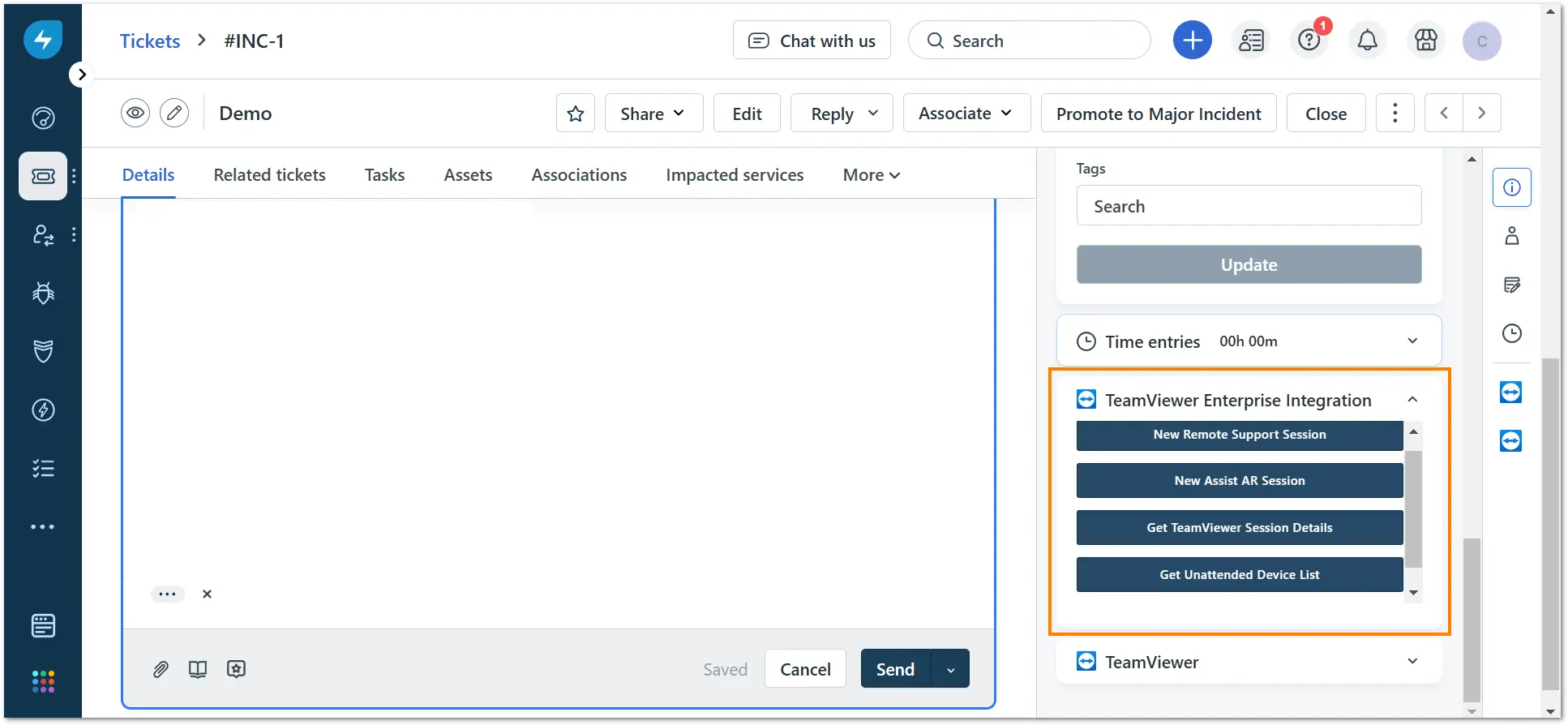Open second TeamViewer icon in right rail
The image size is (1568, 725).
pos(1511,441)
